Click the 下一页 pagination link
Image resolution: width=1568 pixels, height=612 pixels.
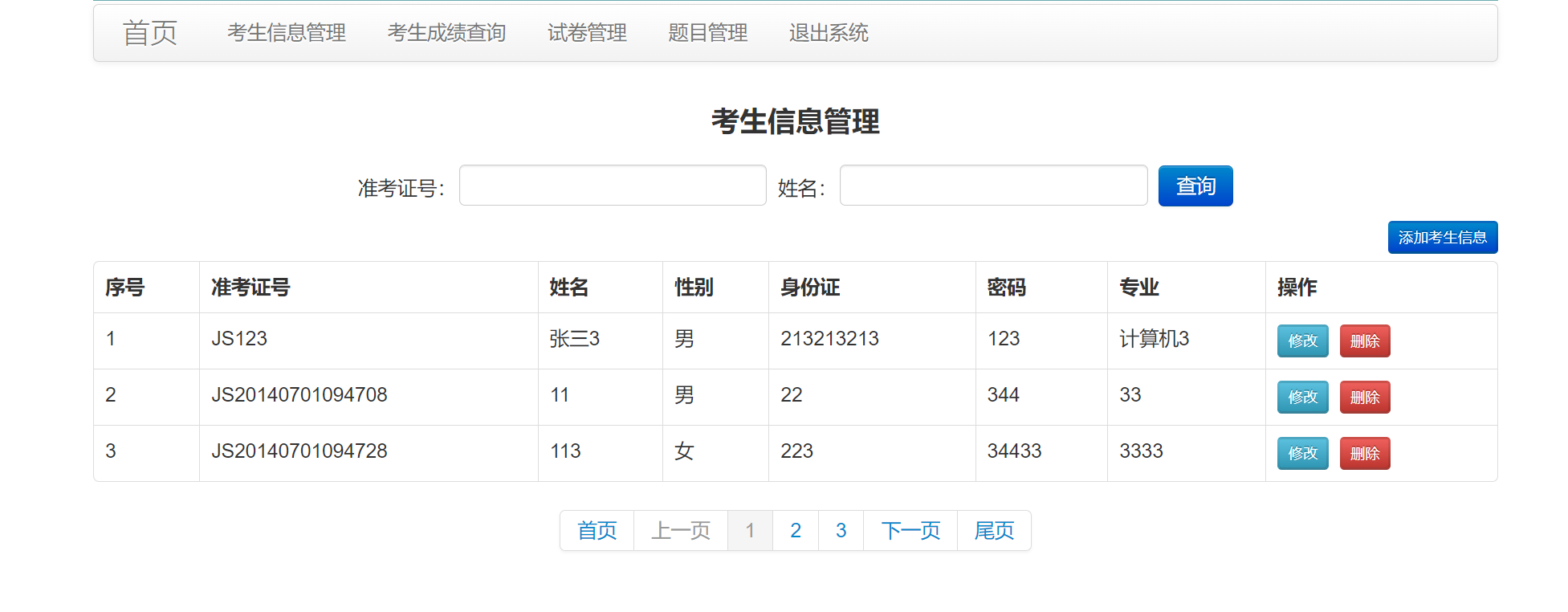tap(910, 531)
